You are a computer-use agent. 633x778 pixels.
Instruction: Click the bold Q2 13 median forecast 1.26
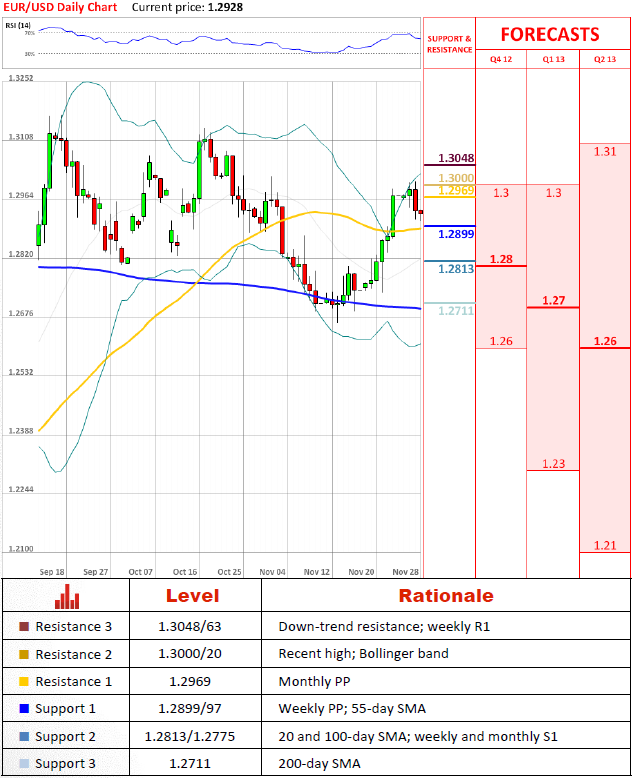pyautogui.click(x=605, y=341)
